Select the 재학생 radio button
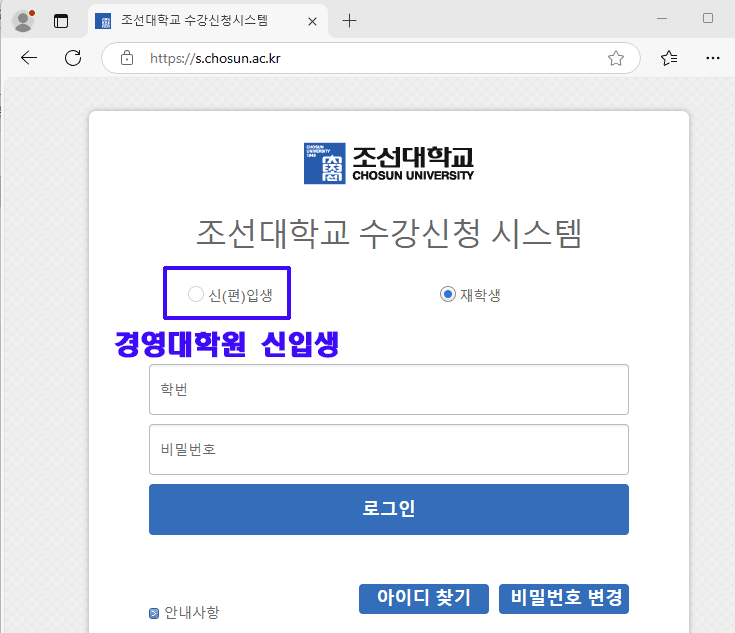This screenshot has width=735, height=633. point(448,294)
